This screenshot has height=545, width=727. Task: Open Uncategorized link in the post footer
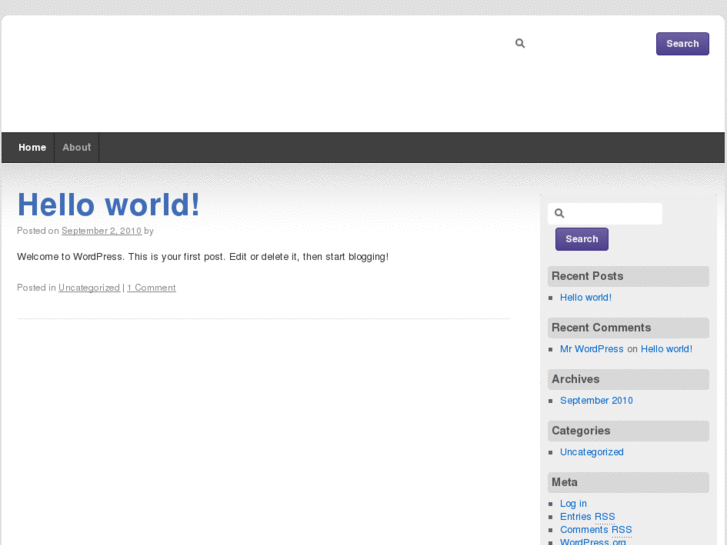(x=89, y=288)
